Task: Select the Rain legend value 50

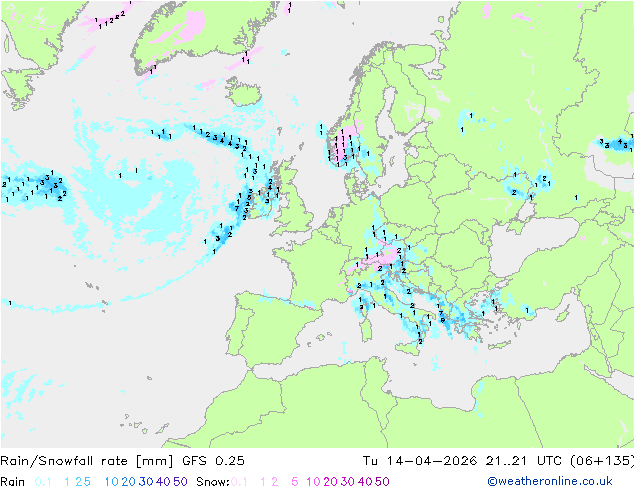Action: (x=180, y=482)
